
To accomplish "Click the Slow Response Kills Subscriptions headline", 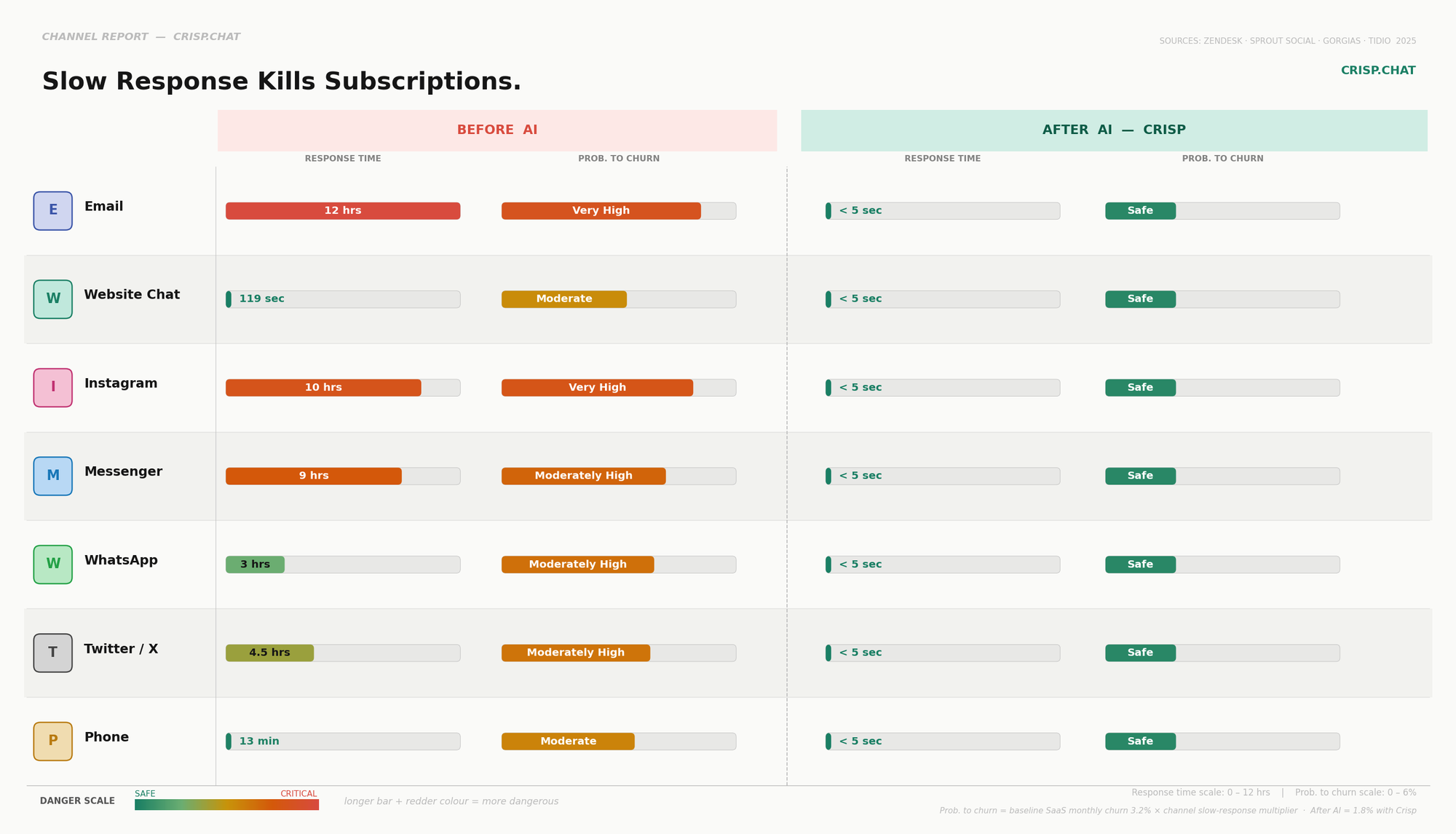I will point(281,82).
